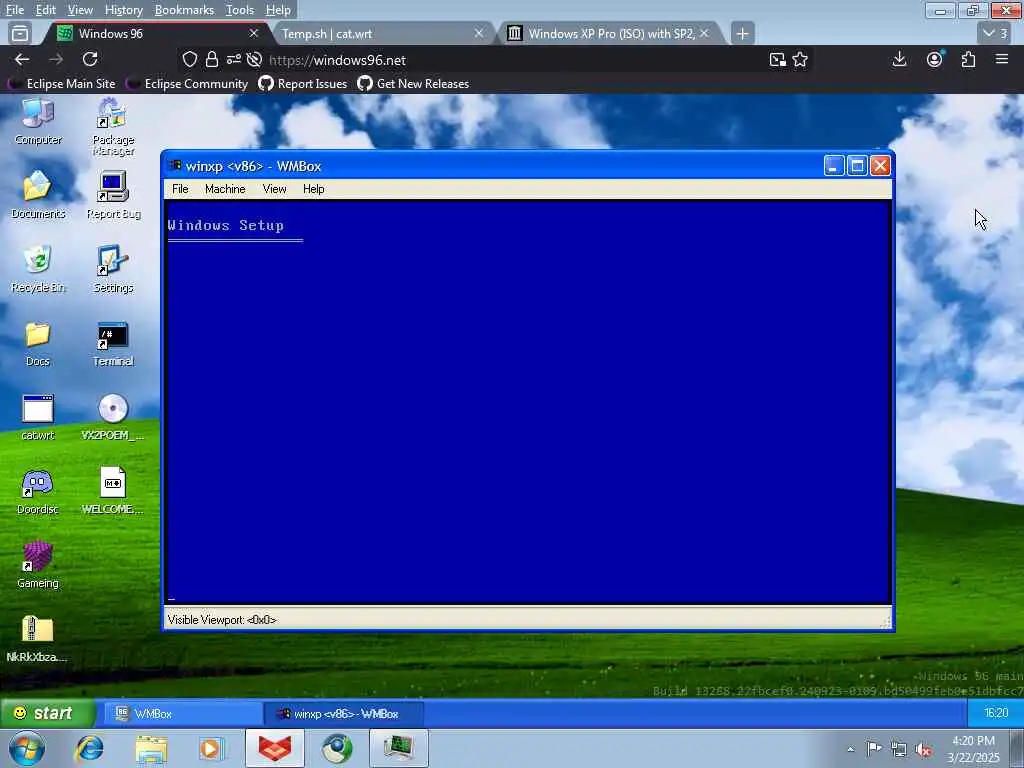Close the Windows 96 browser tab
The image size is (1024, 768).
pyautogui.click(x=254, y=33)
